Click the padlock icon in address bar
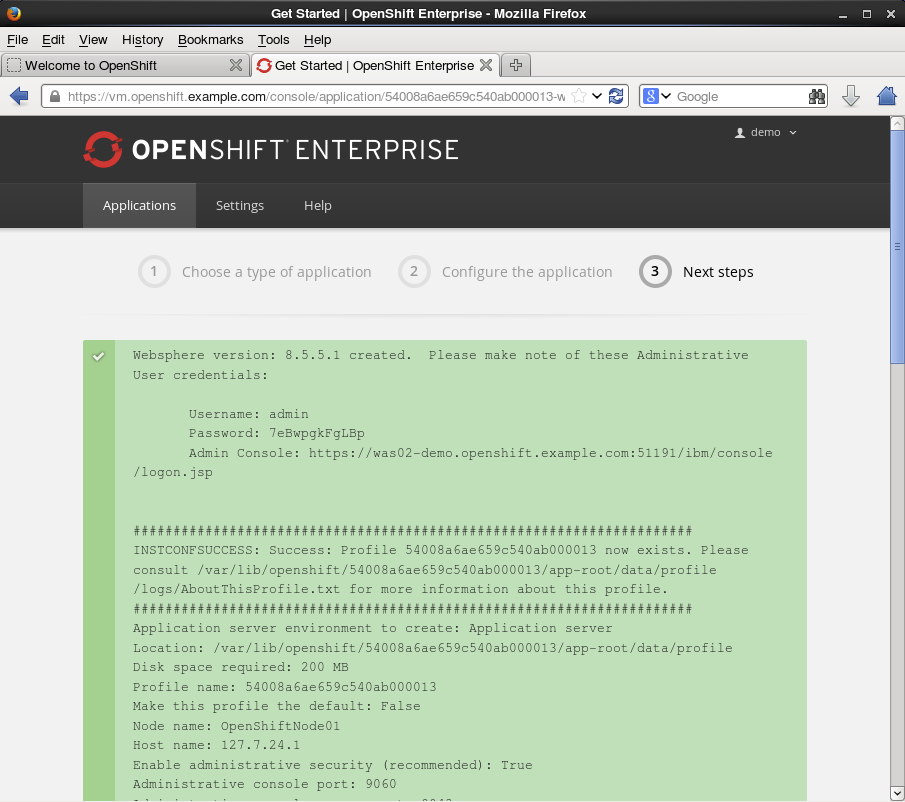905x802 pixels. 55,96
